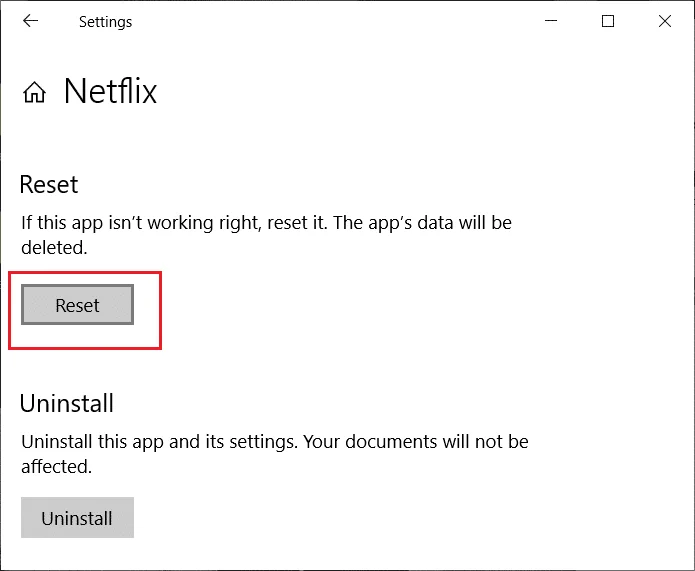This screenshot has width=695, height=571.
Task: Click the Settings window title text
Action: tap(105, 22)
